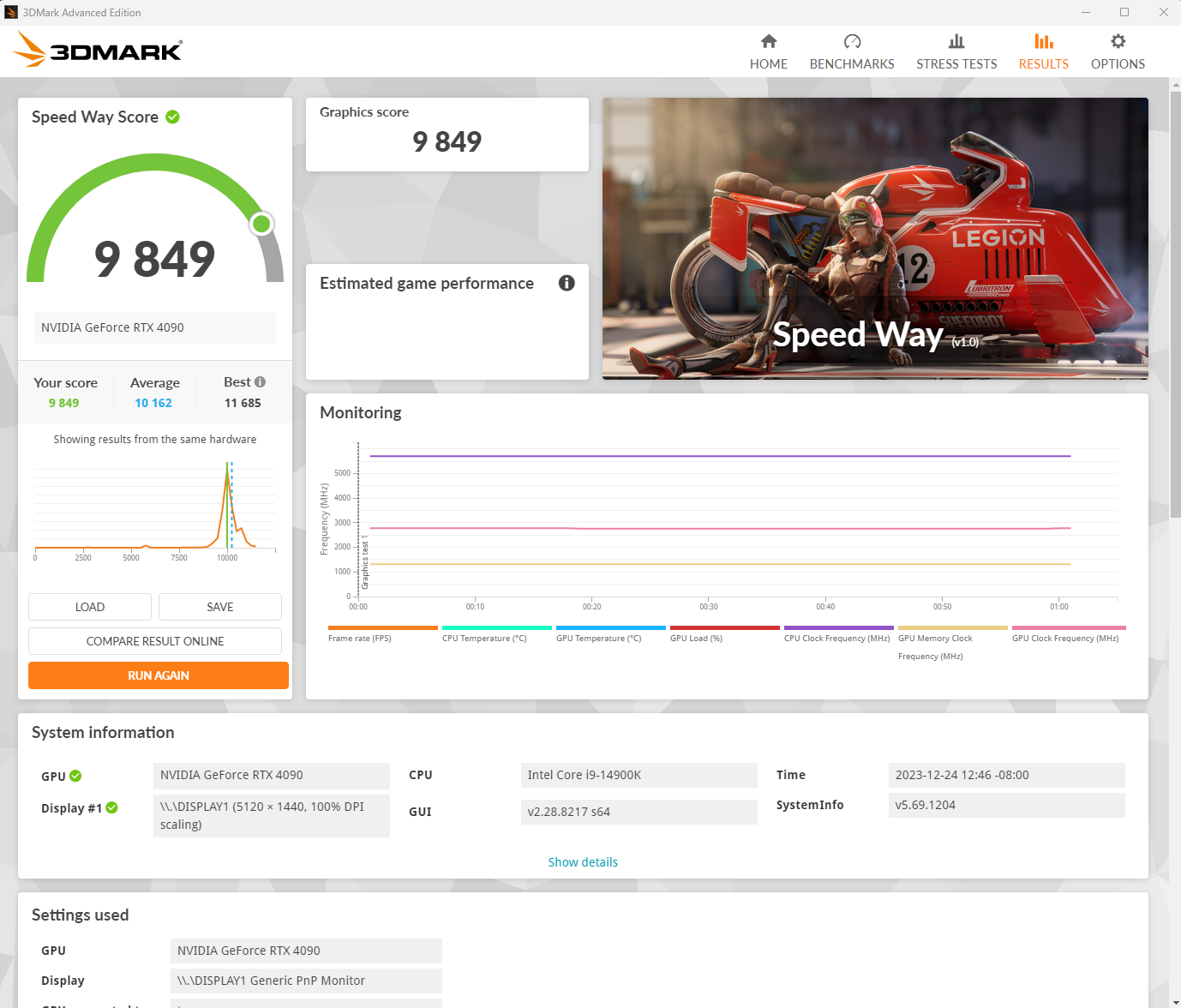Viewport: 1181px width, 1008px height.
Task: Click the Options gear icon
Action: point(1118,41)
